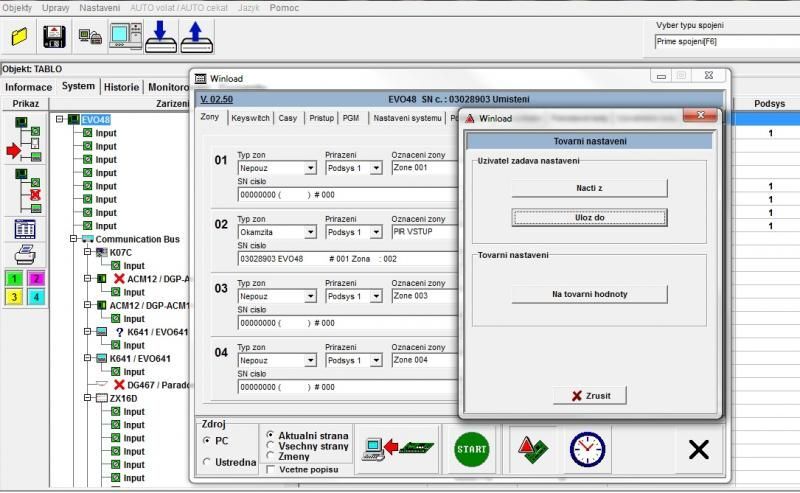Click the floppy disk save icon

tap(55, 37)
